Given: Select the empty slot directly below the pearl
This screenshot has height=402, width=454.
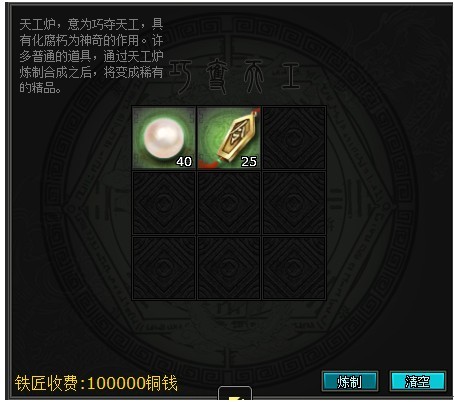Looking at the screenshot, I should point(164,203).
